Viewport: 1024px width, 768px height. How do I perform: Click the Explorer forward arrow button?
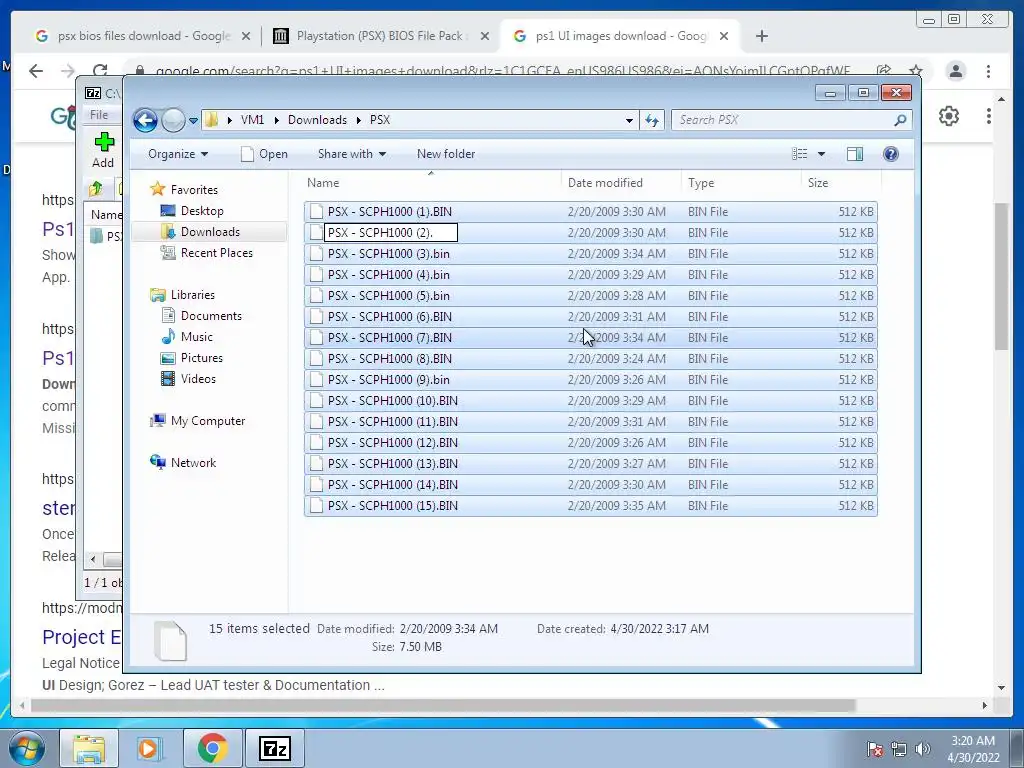173,120
